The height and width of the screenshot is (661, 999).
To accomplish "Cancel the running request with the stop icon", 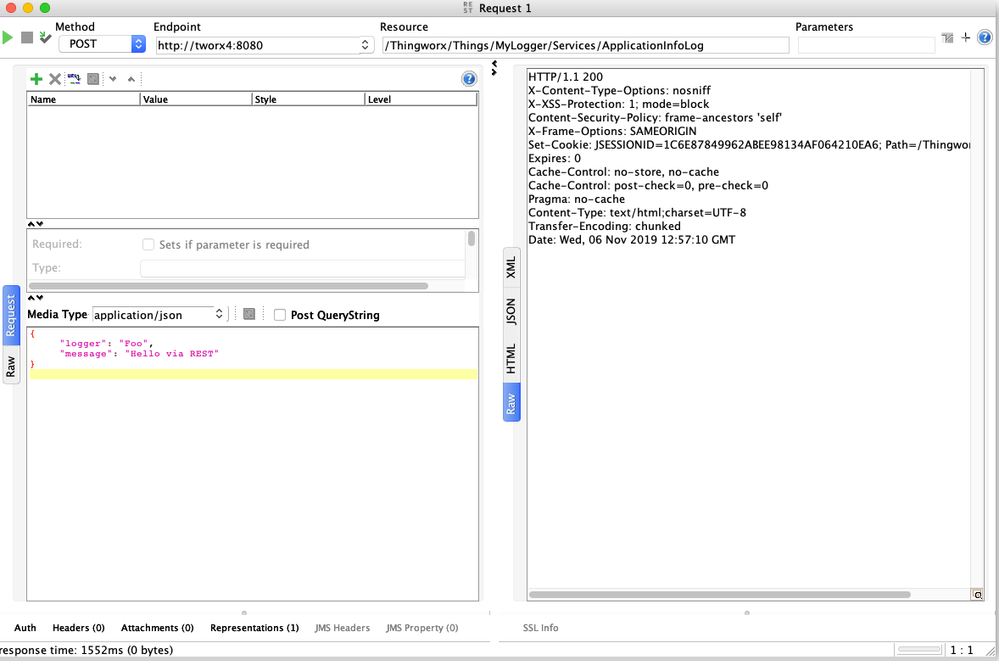I will click(27, 38).
